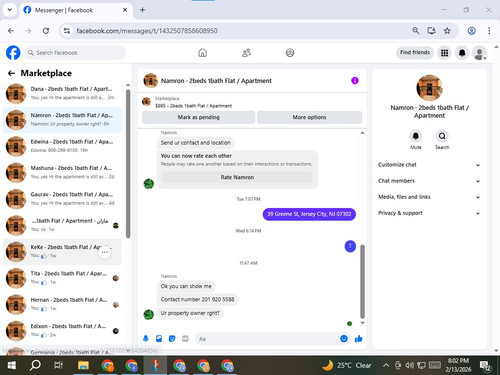Expand the Chat members section
The image size is (500, 375).
coord(429,181)
